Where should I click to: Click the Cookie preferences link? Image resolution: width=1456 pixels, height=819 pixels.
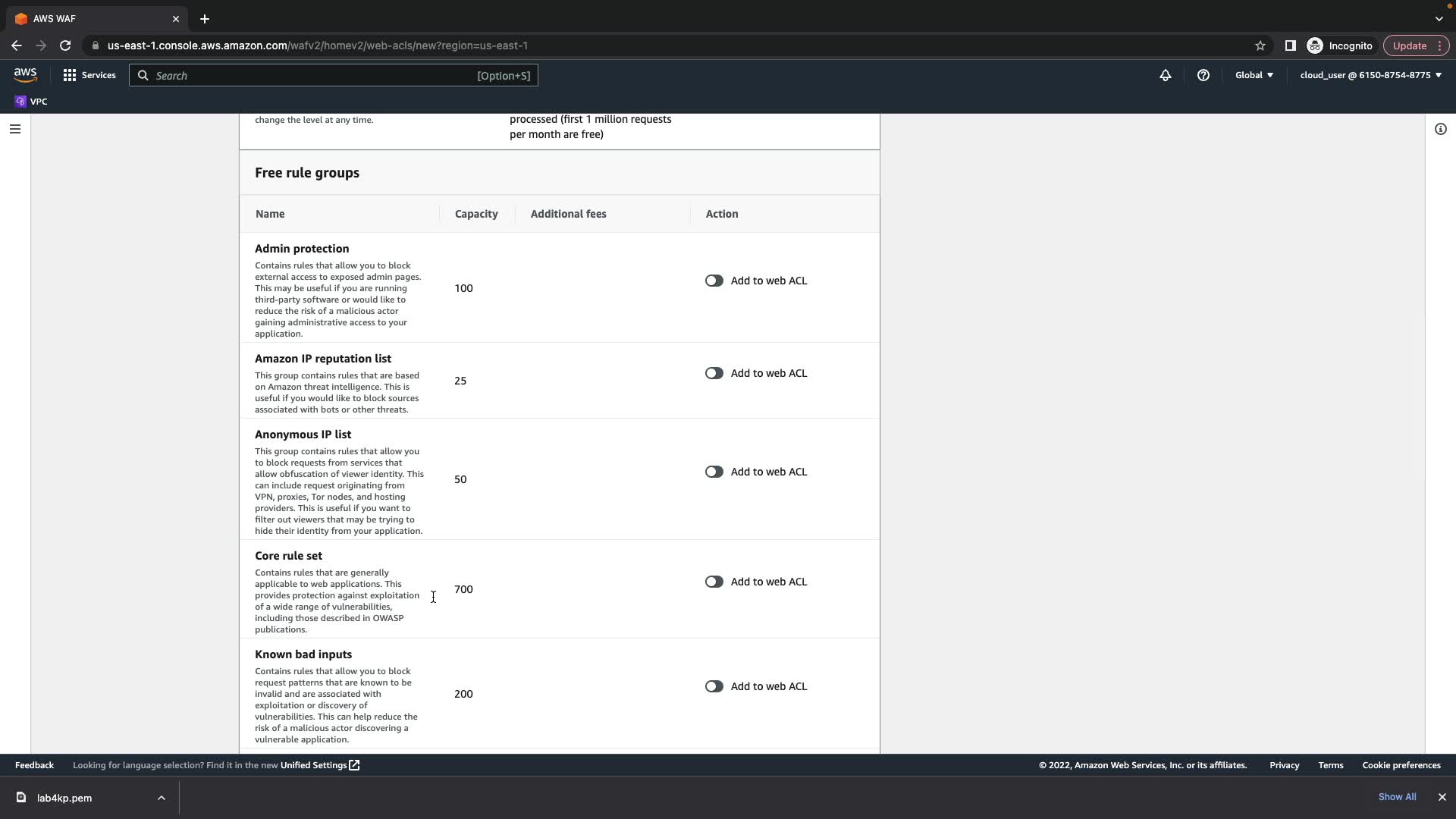coord(1401,765)
